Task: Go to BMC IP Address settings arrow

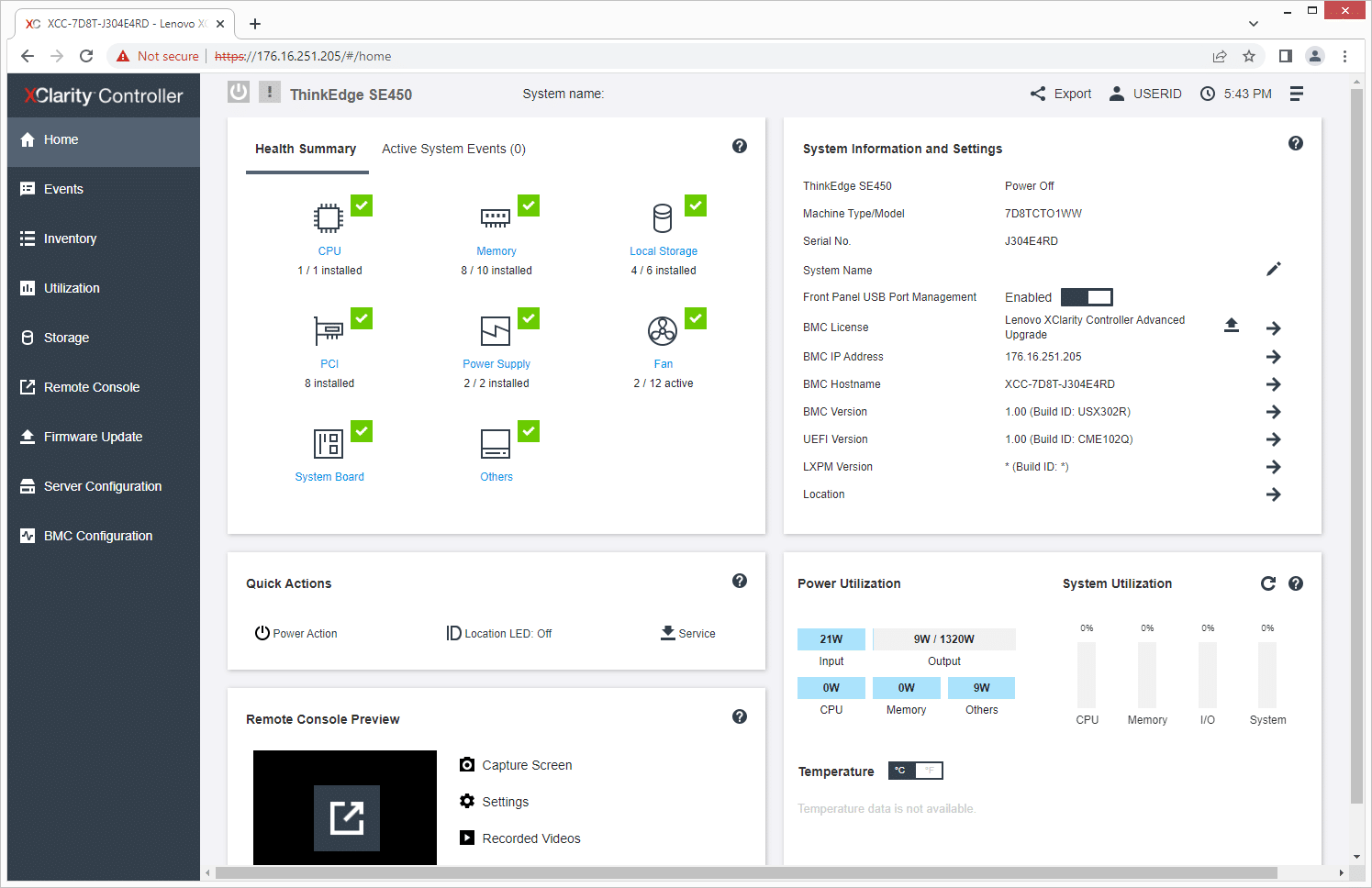Action: click(x=1274, y=357)
